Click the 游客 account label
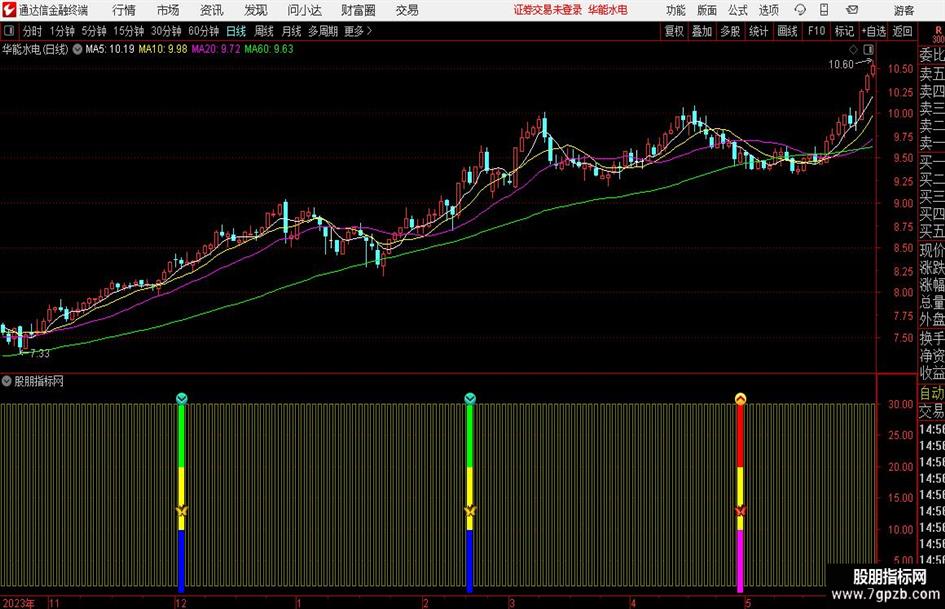The image size is (945, 609). click(x=903, y=10)
